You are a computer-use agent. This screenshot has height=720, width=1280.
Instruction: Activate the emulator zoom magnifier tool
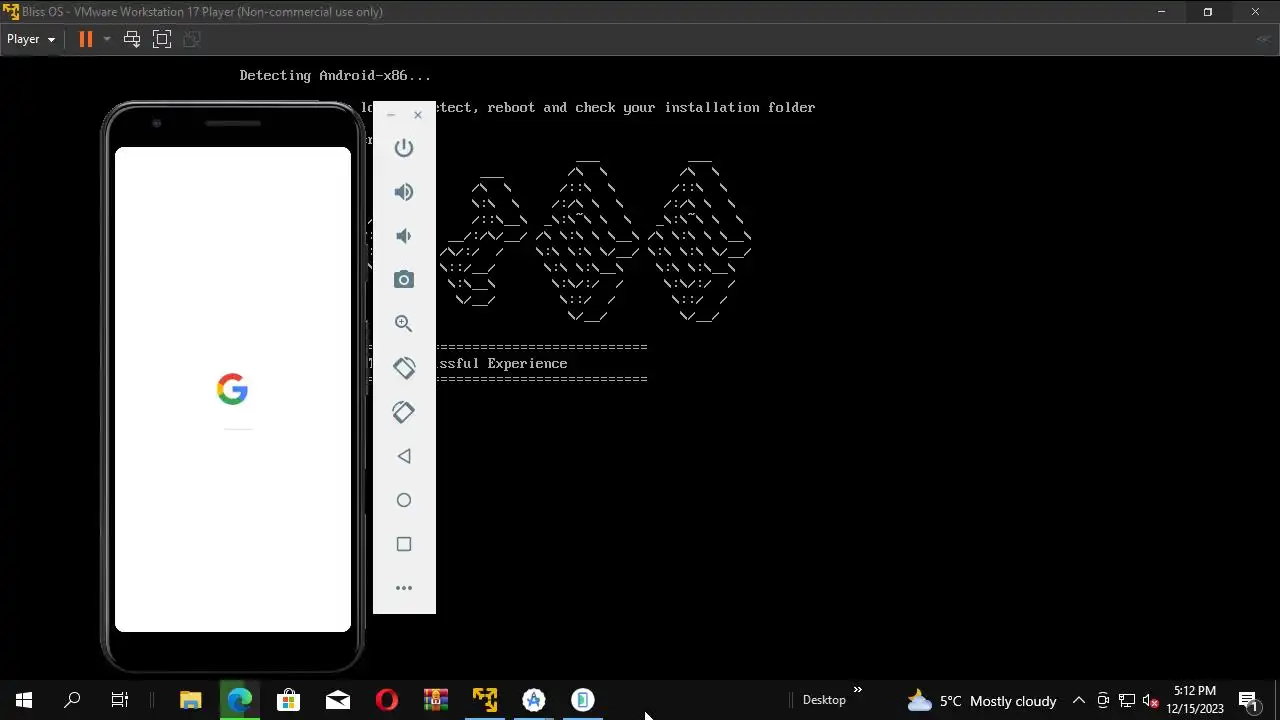coord(404,324)
